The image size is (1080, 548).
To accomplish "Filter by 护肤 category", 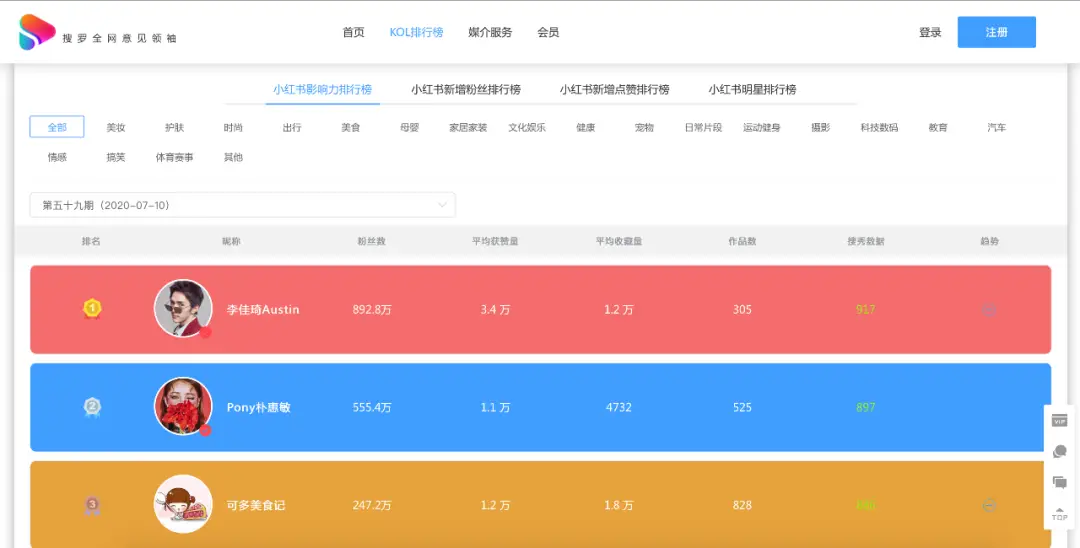I will (174, 127).
